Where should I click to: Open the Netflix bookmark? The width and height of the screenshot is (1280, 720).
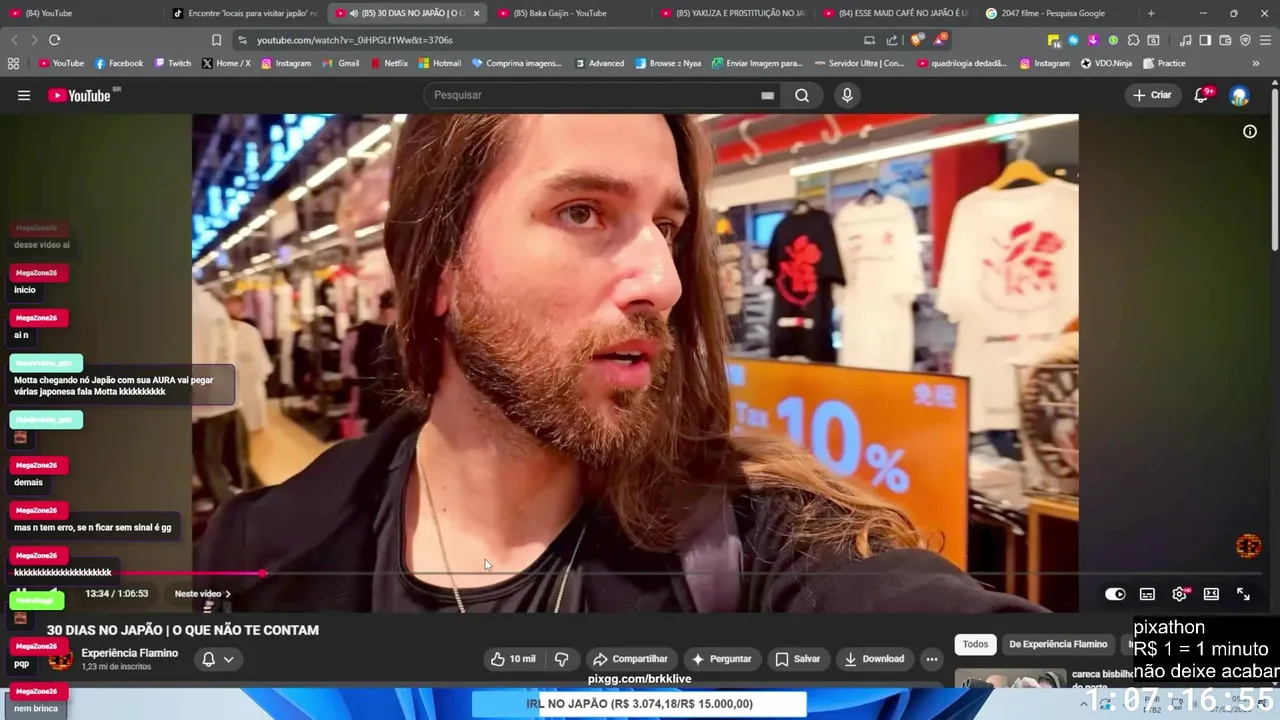389,63
